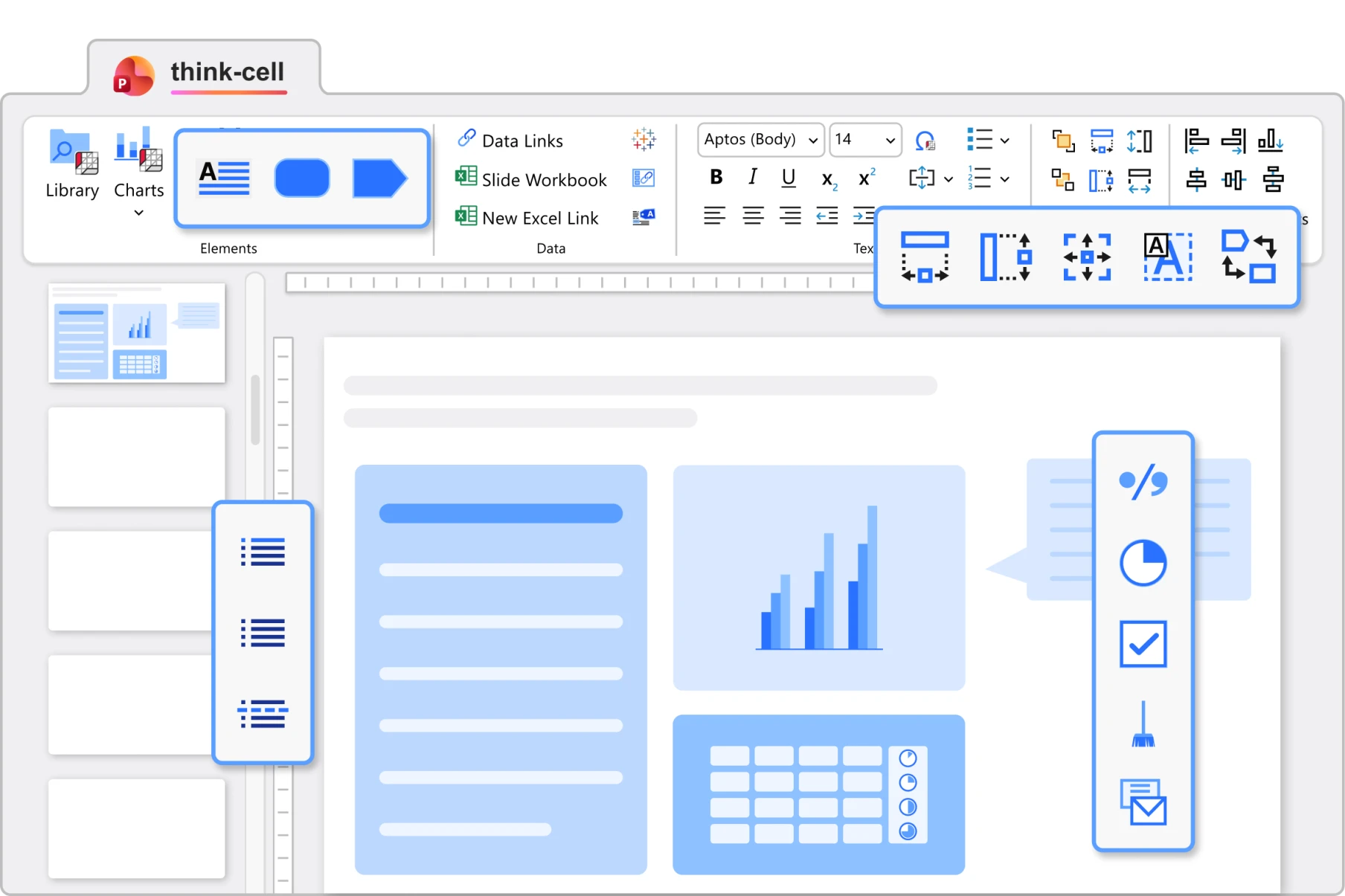Image resolution: width=1345 pixels, height=896 pixels.
Task: Select the first slide thumbnail
Action: (x=137, y=333)
